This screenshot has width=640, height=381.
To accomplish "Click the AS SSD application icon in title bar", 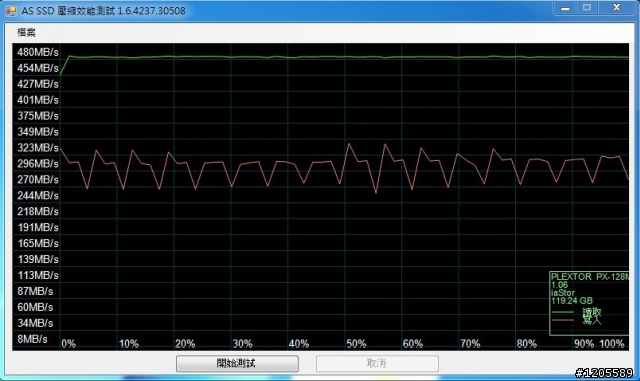I will (11, 10).
